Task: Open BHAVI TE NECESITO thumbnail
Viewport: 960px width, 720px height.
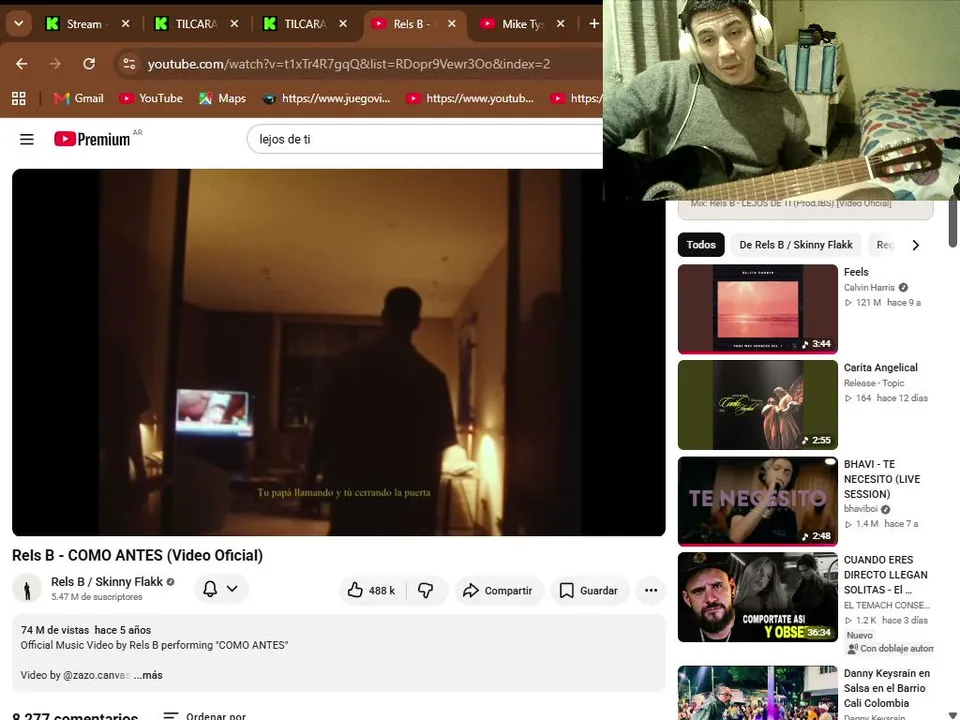Action: [757, 501]
